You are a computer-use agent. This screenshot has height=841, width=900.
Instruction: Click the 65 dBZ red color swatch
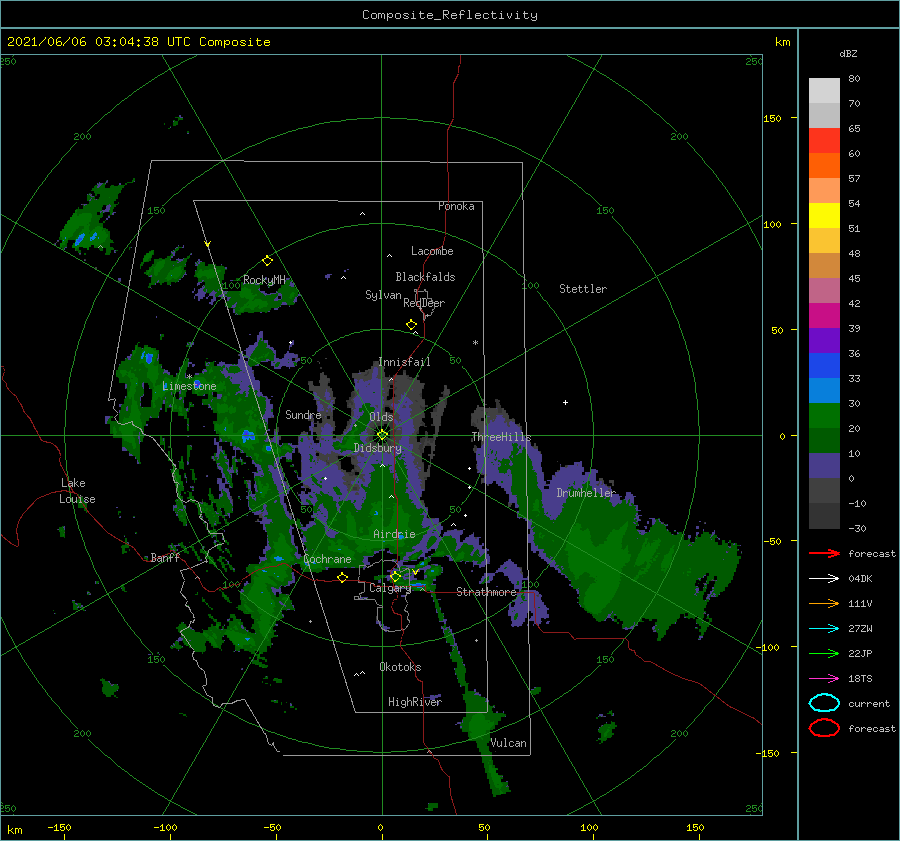click(824, 140)
